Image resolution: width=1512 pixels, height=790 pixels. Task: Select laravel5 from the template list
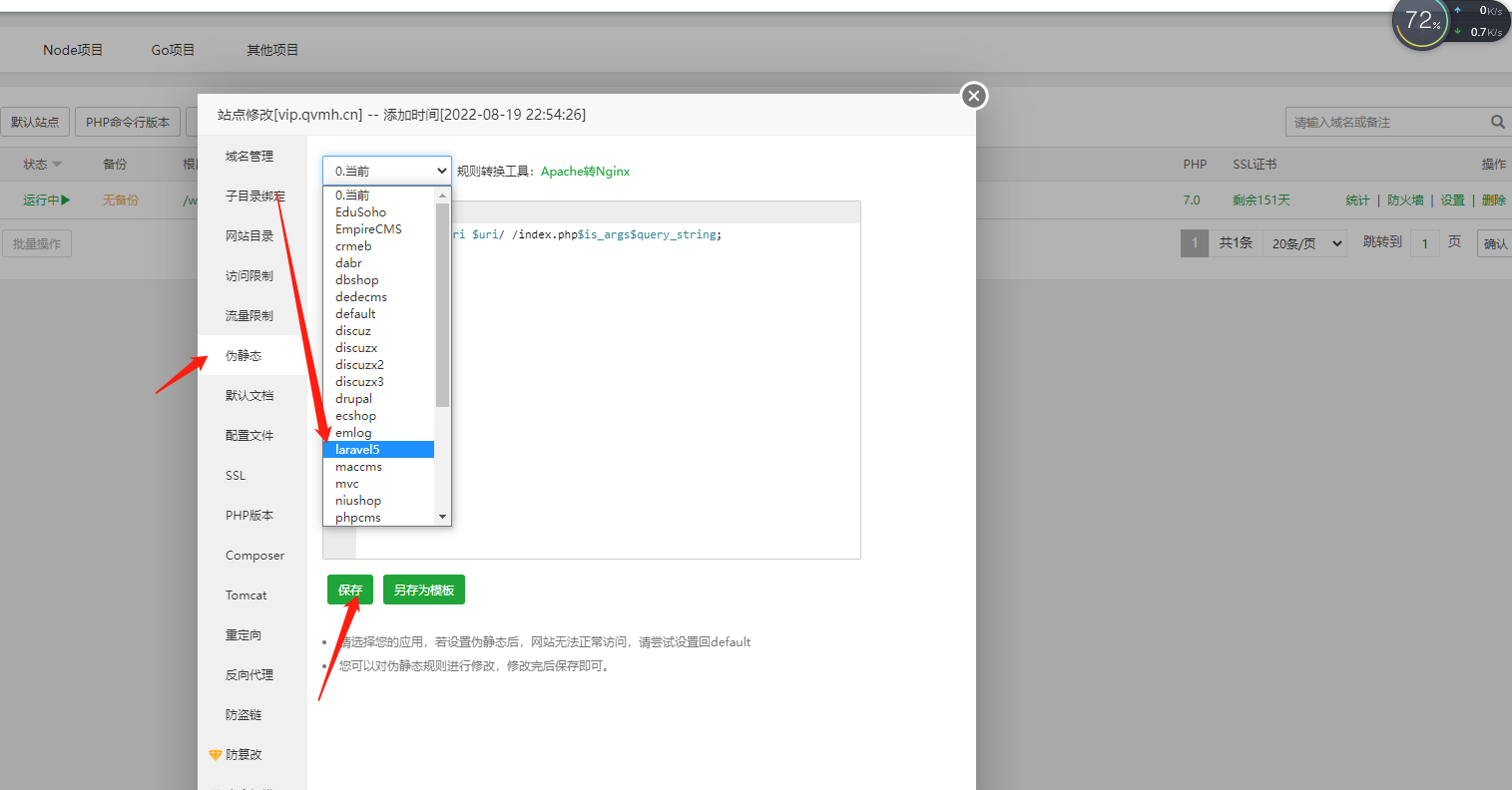(378, 450)
